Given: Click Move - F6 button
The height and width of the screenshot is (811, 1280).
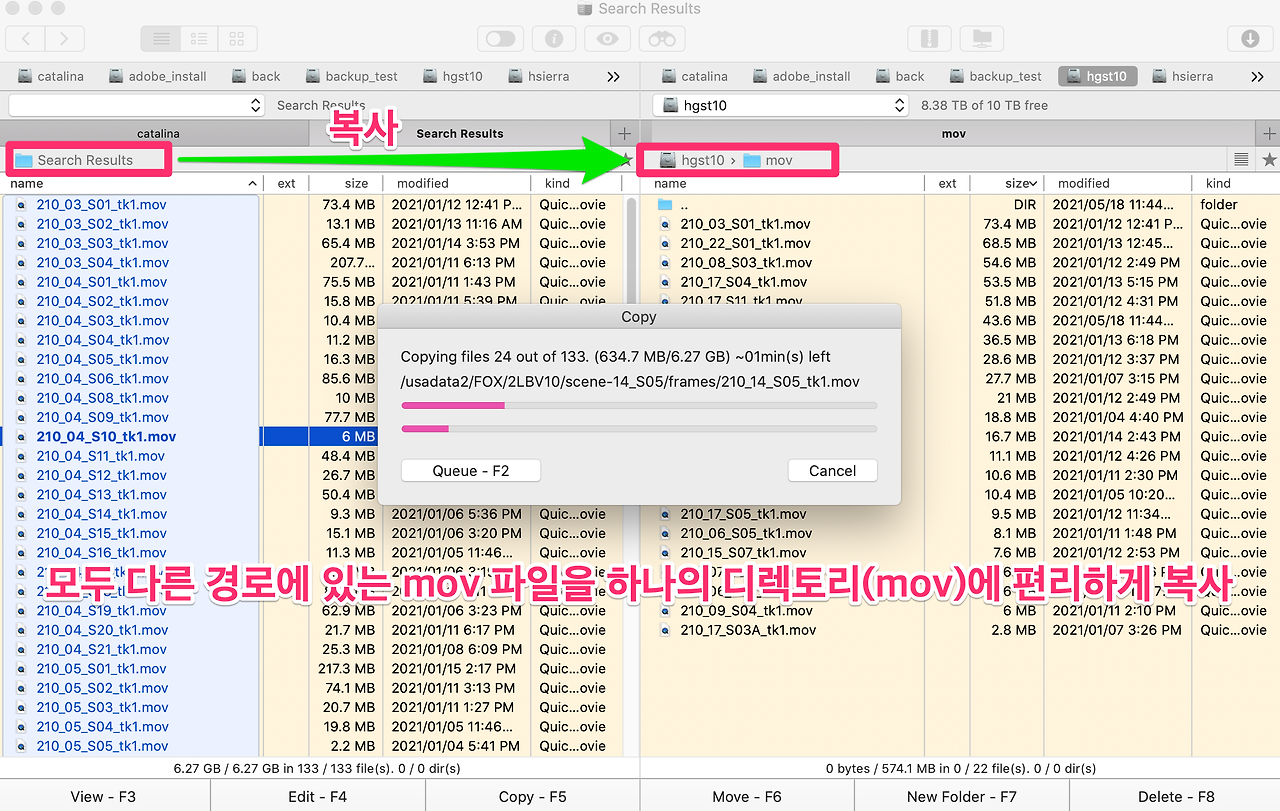Looking at the screenshot, I should pyautogui.click(x=746, y=796).
